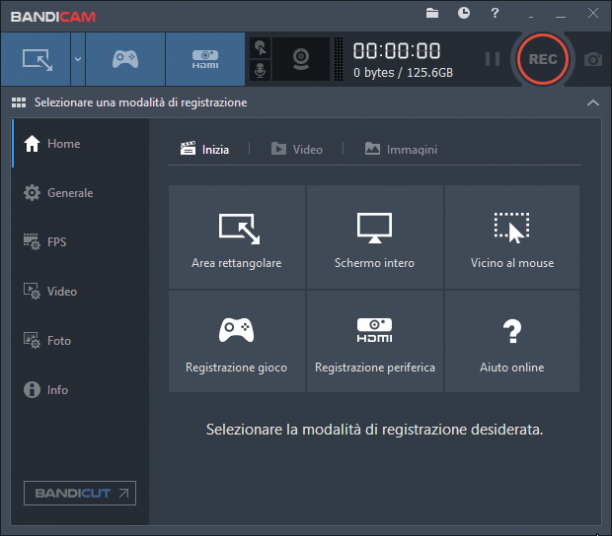The height and width of the screenshot is (536, 612).
Task: Switch to the Video tab
Action: 297,150
